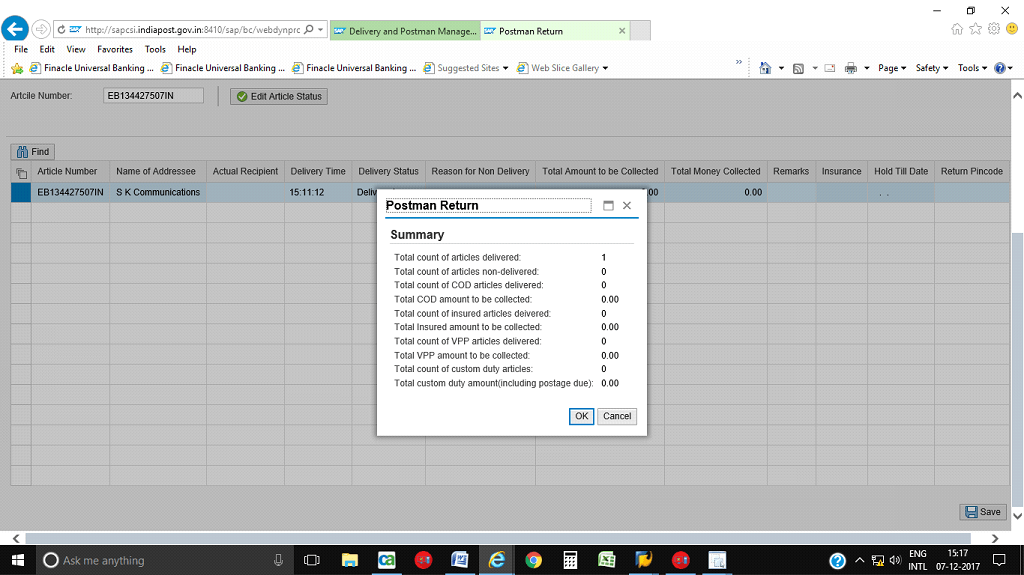Click the Article Number input field
Image resolution: width=1024 pixels, height=575 pixels.
coord(153,96)
